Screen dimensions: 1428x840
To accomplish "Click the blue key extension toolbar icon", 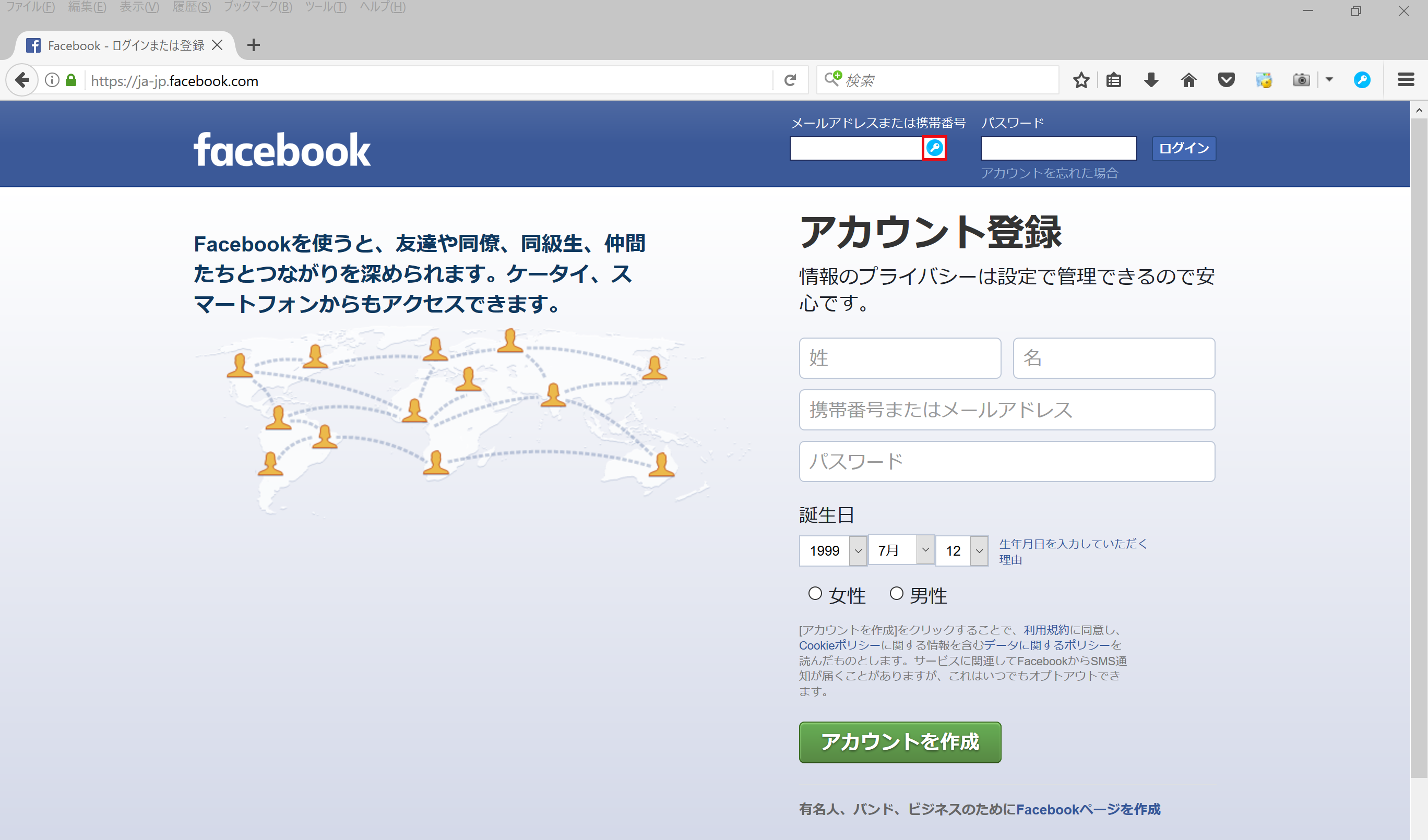I will (1362, 80).
